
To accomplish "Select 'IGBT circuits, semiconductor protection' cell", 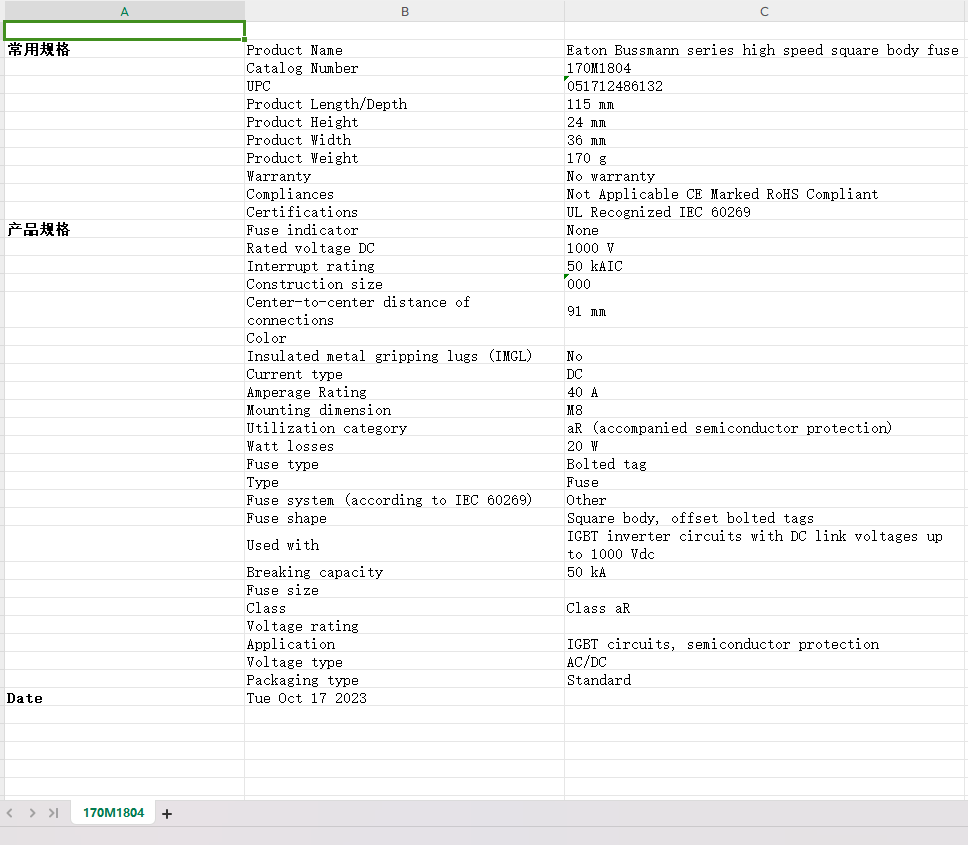I will 764,644.
